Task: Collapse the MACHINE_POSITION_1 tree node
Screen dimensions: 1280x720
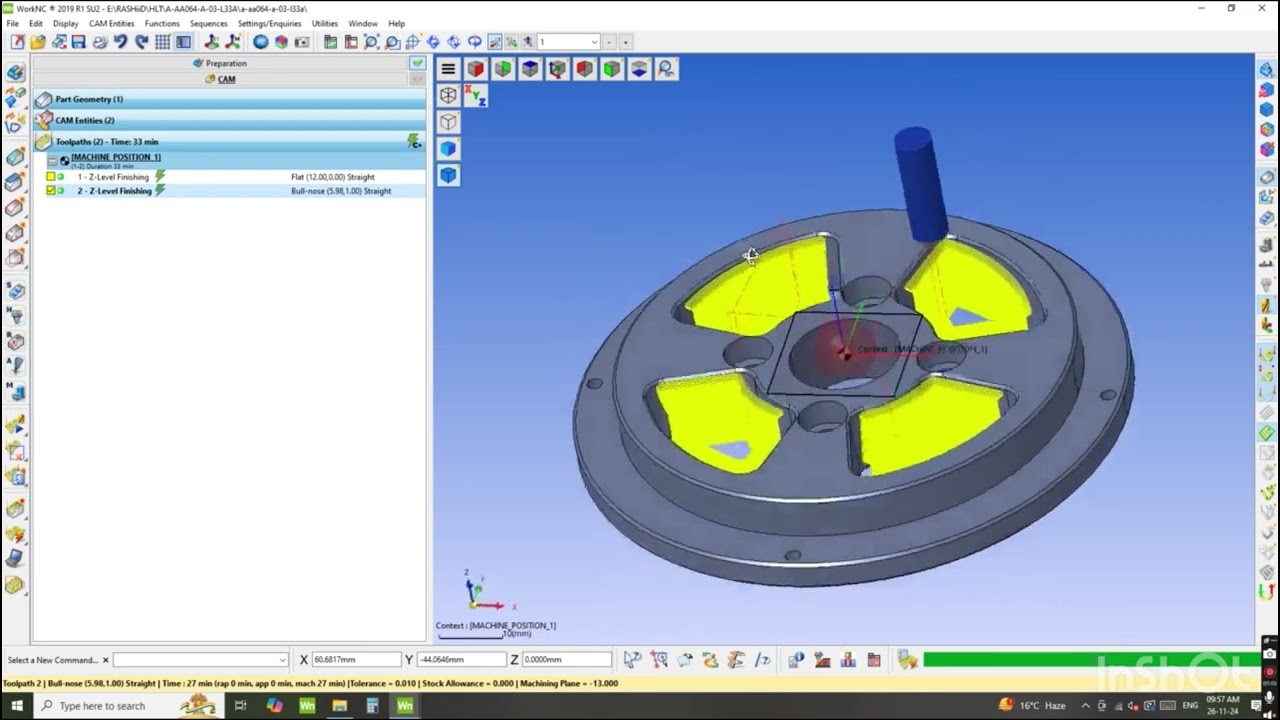Action: (52, 160)
